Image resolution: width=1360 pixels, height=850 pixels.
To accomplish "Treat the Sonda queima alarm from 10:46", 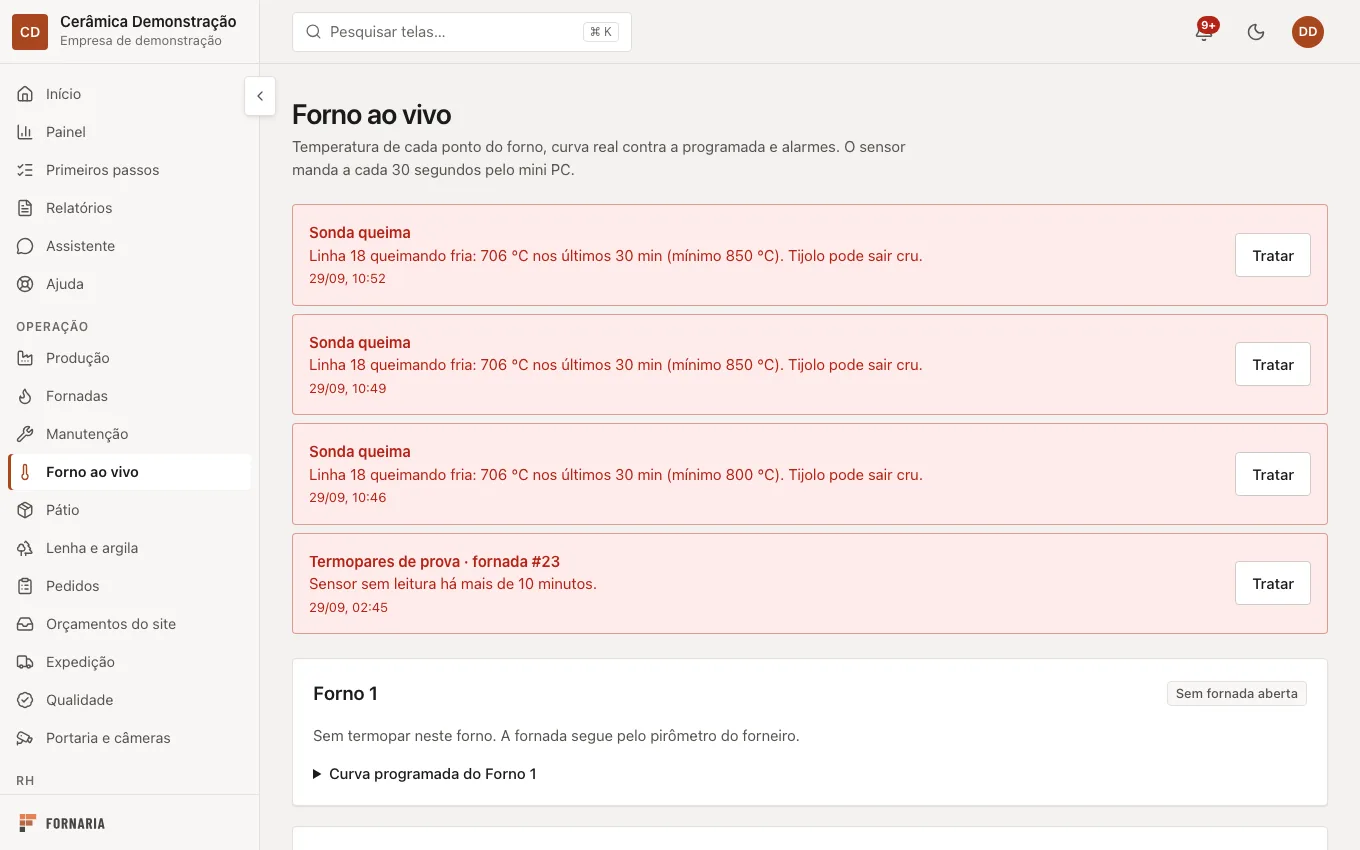I will click(1273, 475).
